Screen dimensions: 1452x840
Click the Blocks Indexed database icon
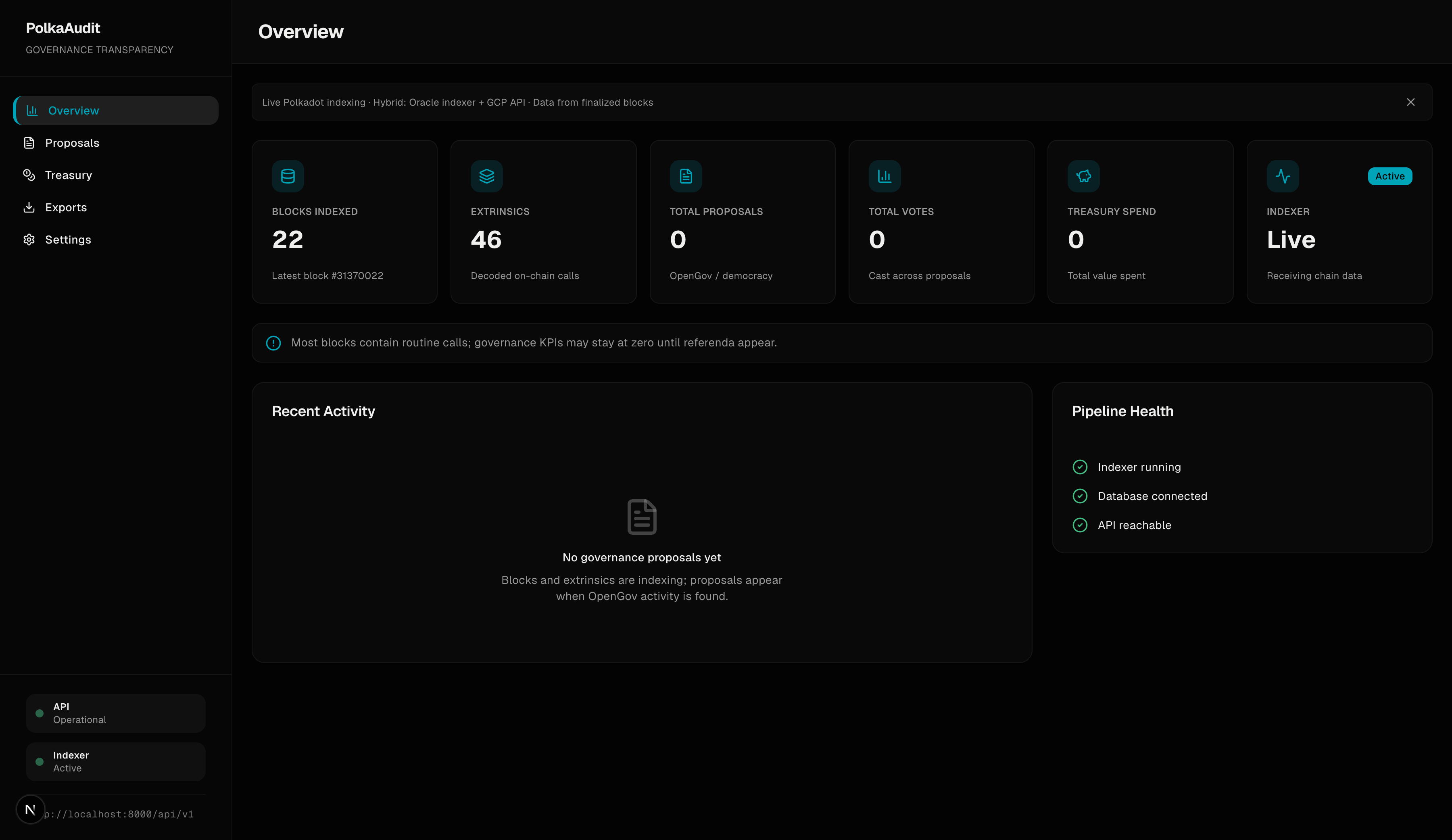click(288, 176)
